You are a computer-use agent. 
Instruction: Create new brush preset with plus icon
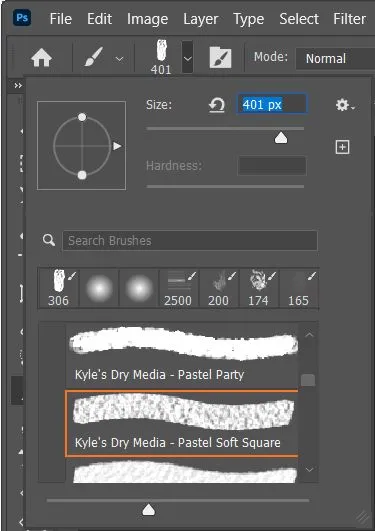point(342,147)
